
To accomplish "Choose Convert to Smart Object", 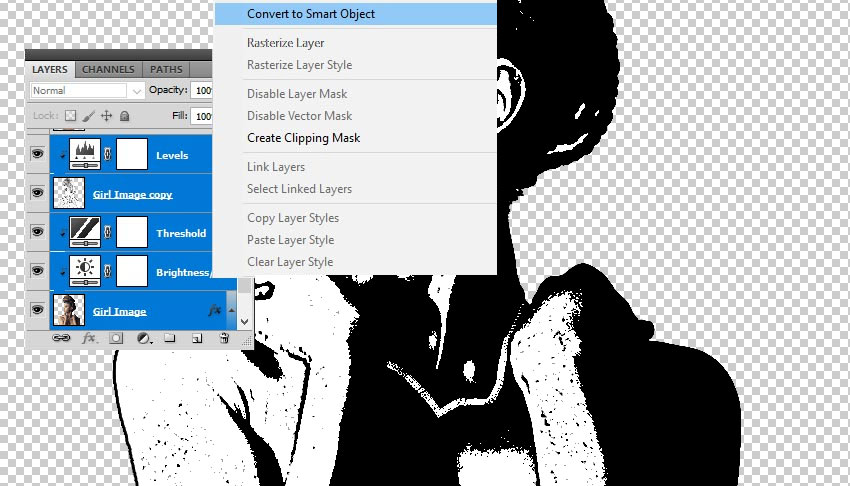I will (356, 14).
